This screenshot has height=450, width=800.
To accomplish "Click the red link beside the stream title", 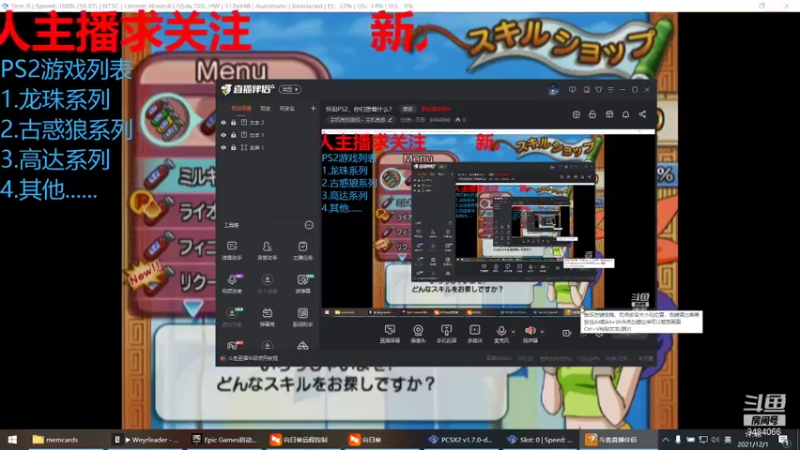I will pyautogui.click(x=436, y=109).
